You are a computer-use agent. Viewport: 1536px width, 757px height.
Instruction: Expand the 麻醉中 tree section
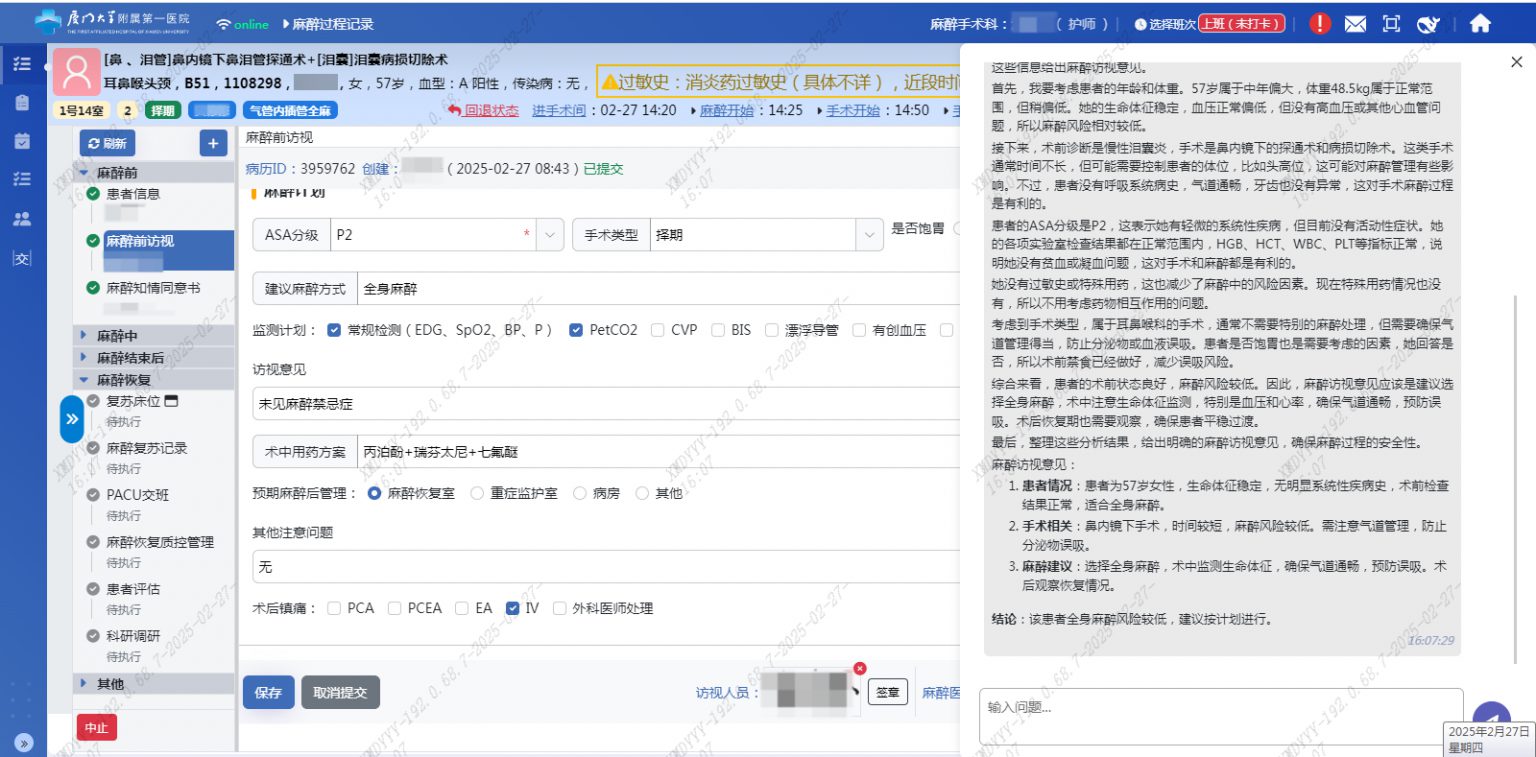pos(84,336)
